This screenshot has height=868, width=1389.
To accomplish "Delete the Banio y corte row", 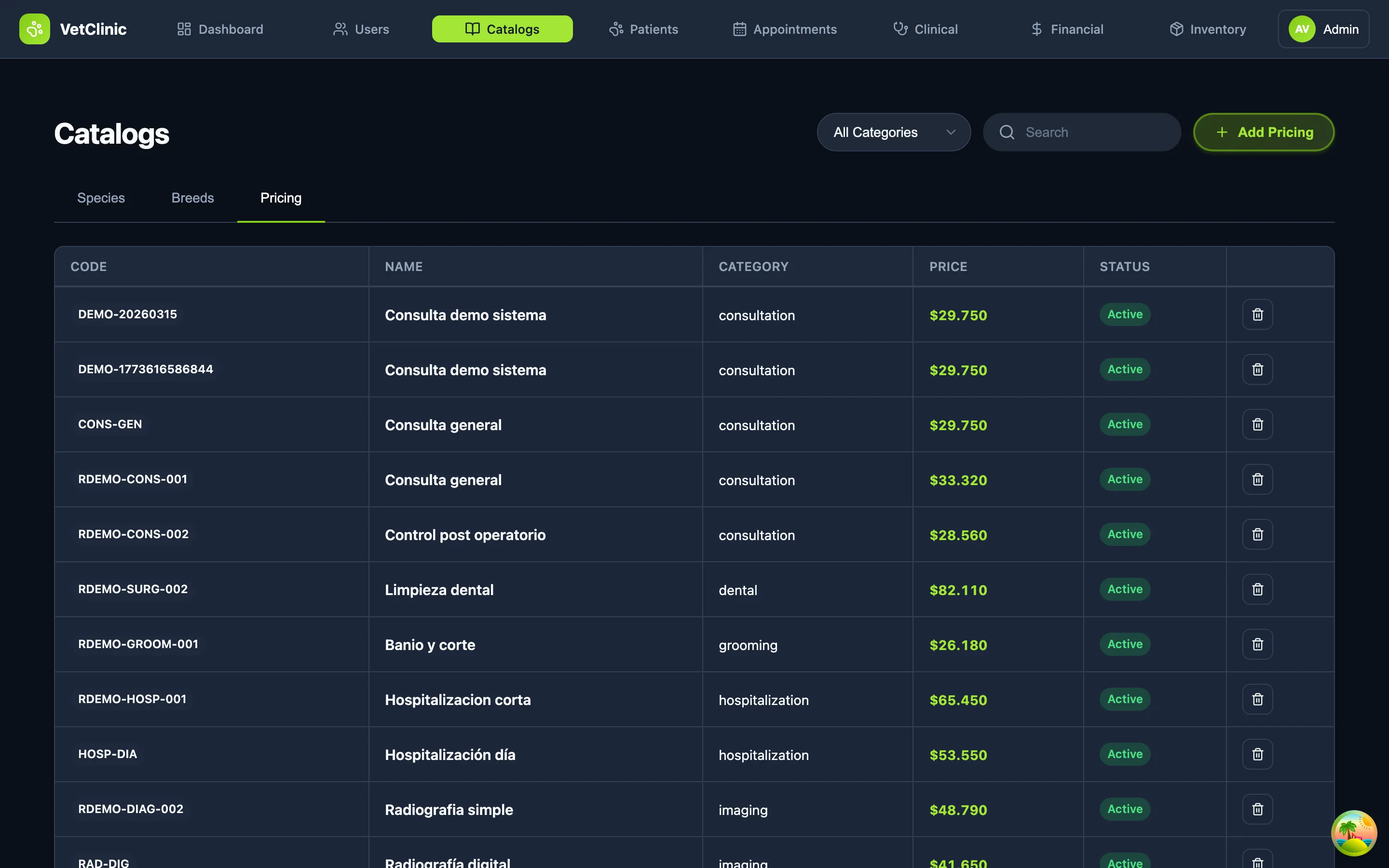I will [1257, 644].
